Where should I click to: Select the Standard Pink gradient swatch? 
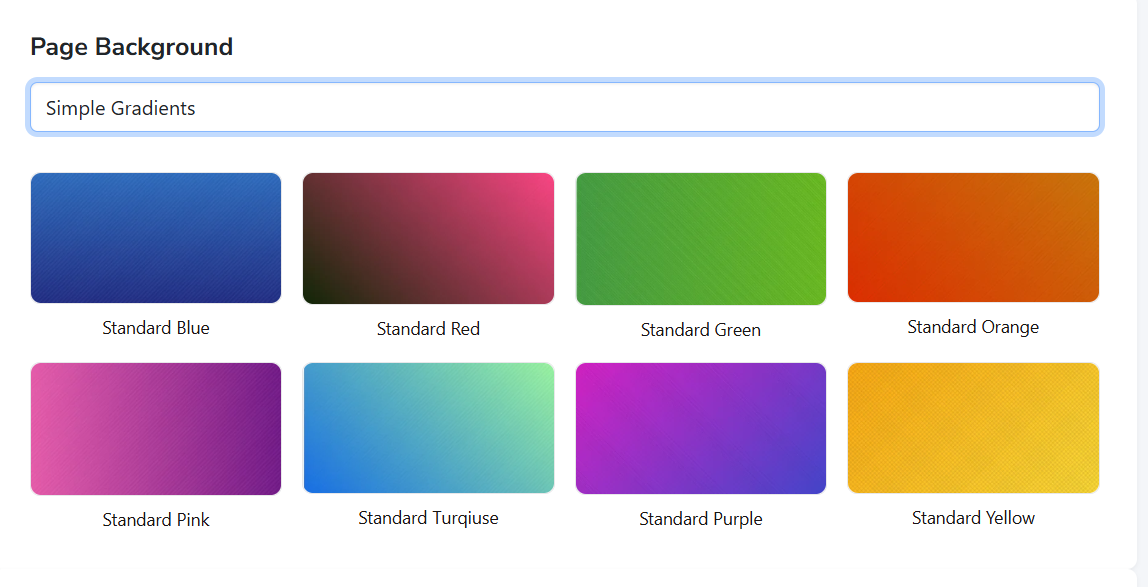pos(156,428)
